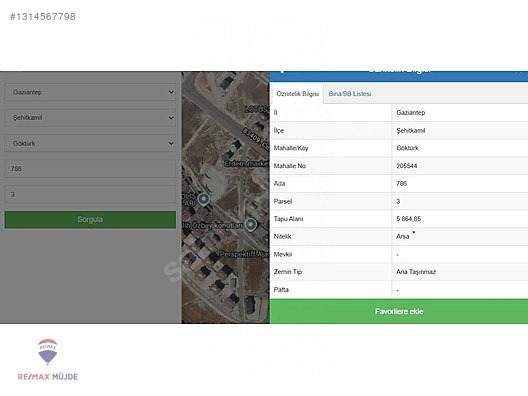
Task: Select the Zemin Tip value Ana Taşınmaz
Action: [x=416, y=272]
